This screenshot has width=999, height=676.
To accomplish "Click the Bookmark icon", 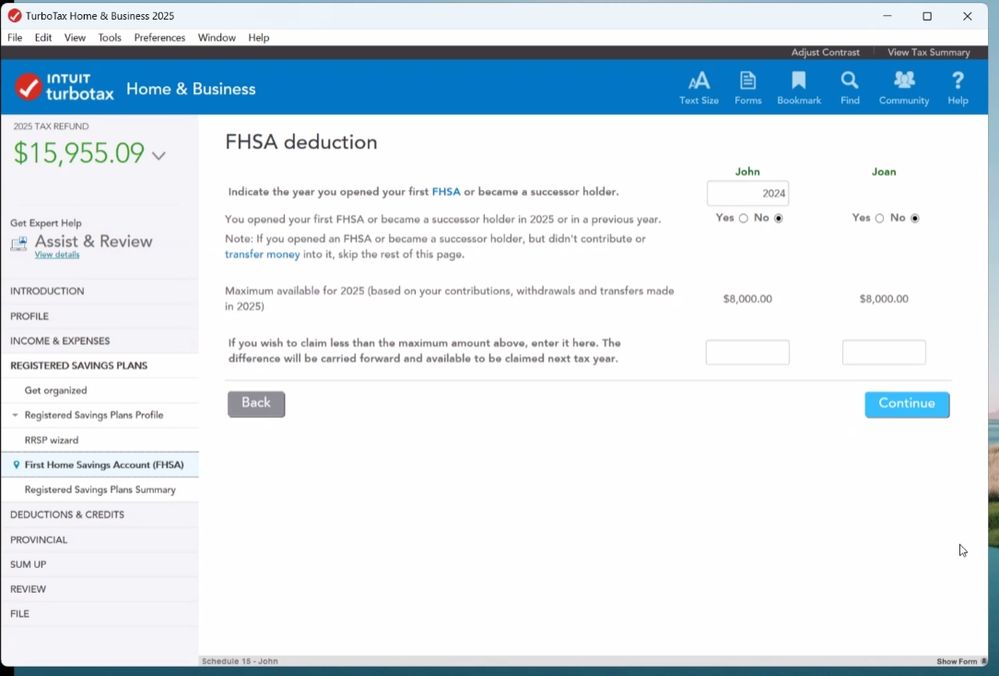I will pyautogui.click(x=799, y=81).
